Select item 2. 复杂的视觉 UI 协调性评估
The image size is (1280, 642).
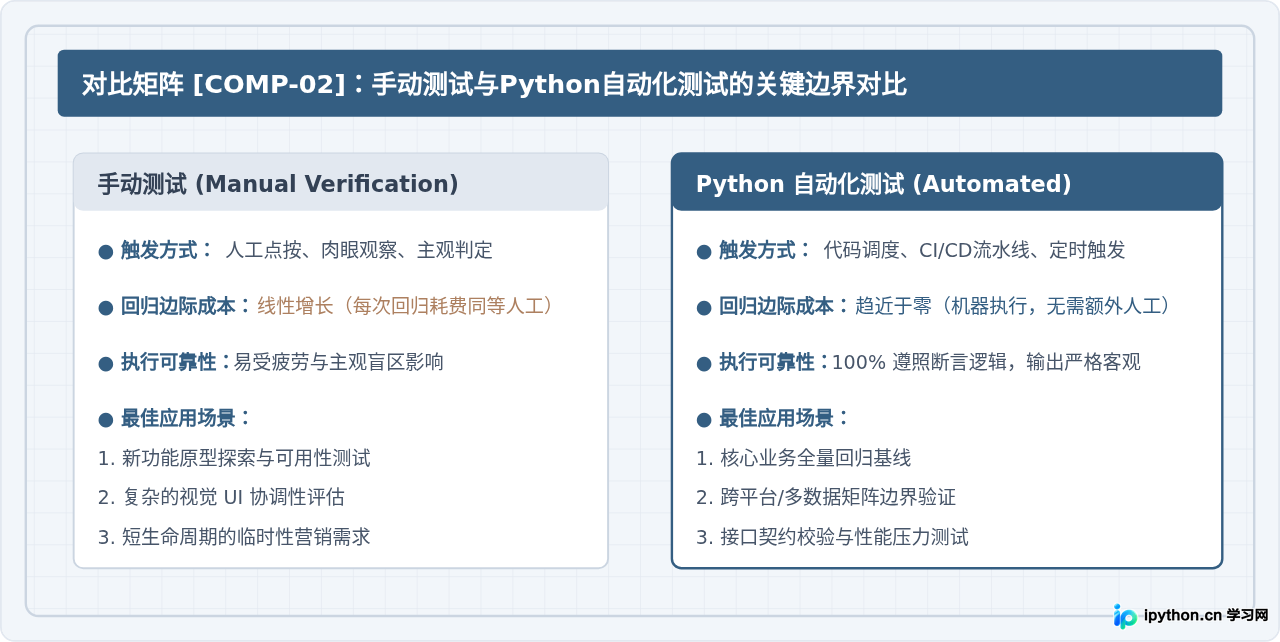coord(221,497)
